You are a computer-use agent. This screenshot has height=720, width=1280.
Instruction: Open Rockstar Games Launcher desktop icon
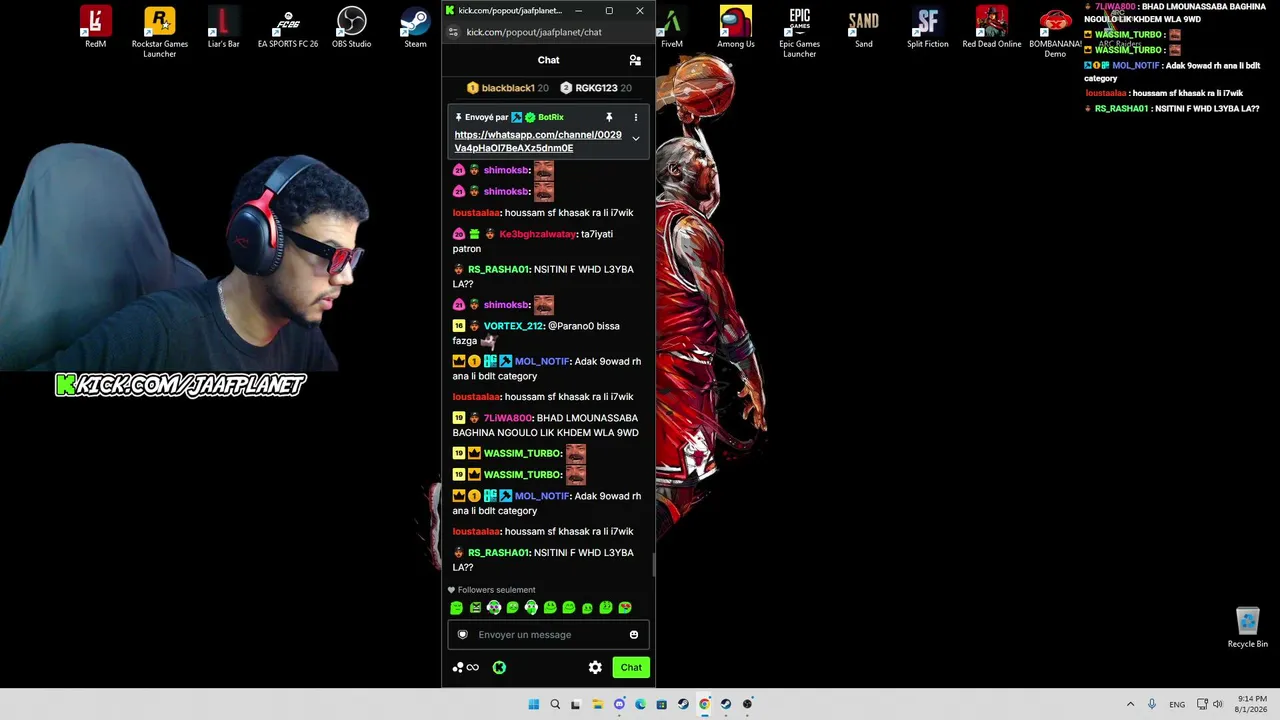point(159,32)
